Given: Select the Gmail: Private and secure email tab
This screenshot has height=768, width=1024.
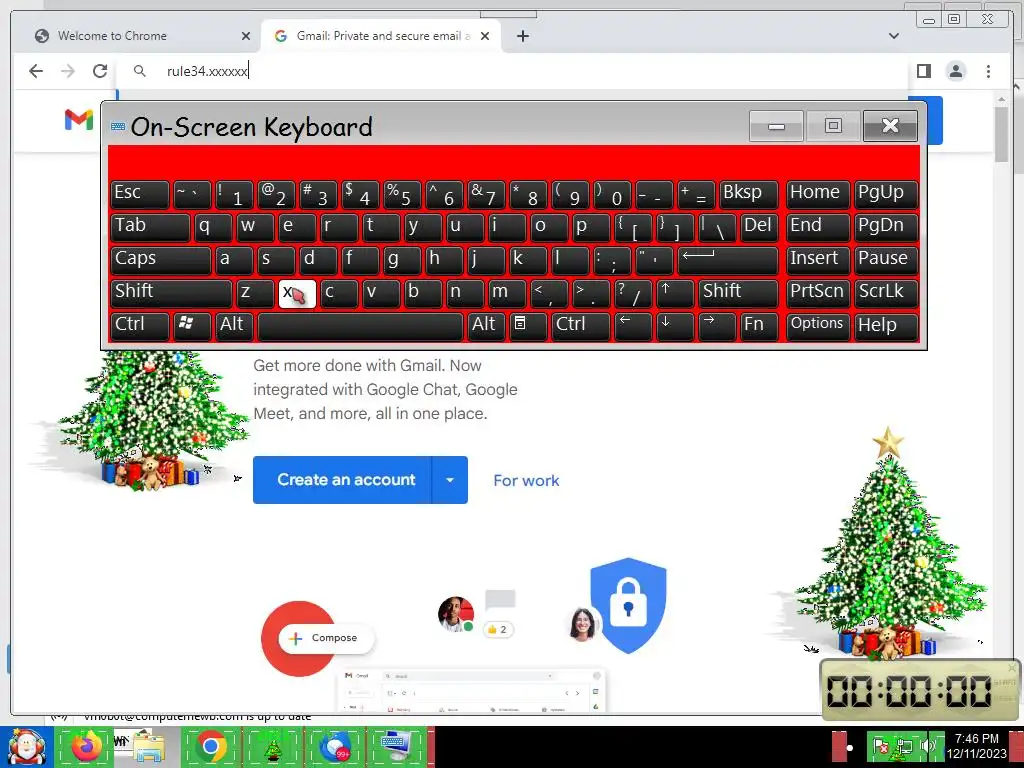Looking at the screenshot, I should (381, 36).
